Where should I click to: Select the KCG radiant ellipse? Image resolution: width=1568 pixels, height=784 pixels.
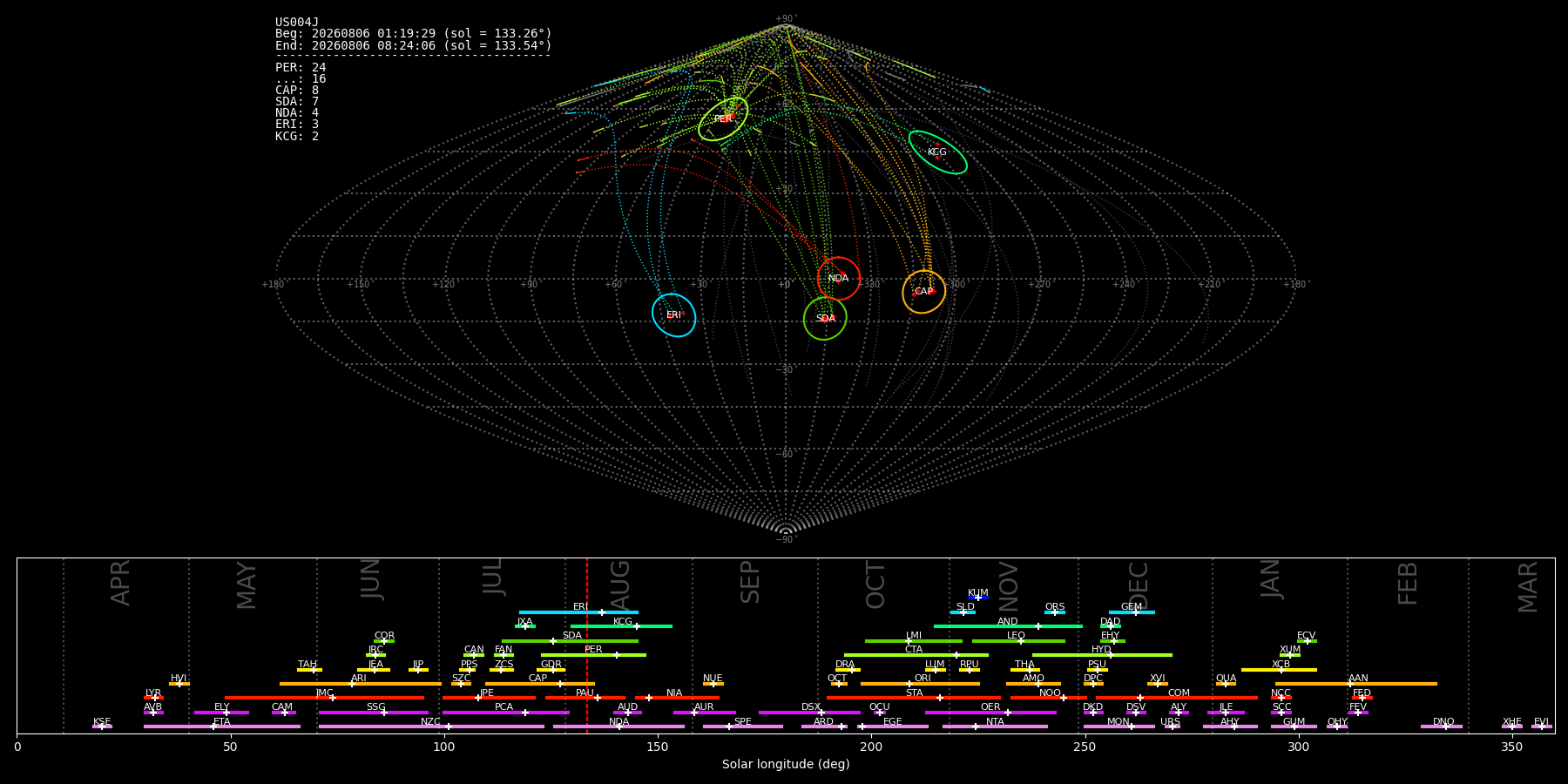tap(937, 152)
